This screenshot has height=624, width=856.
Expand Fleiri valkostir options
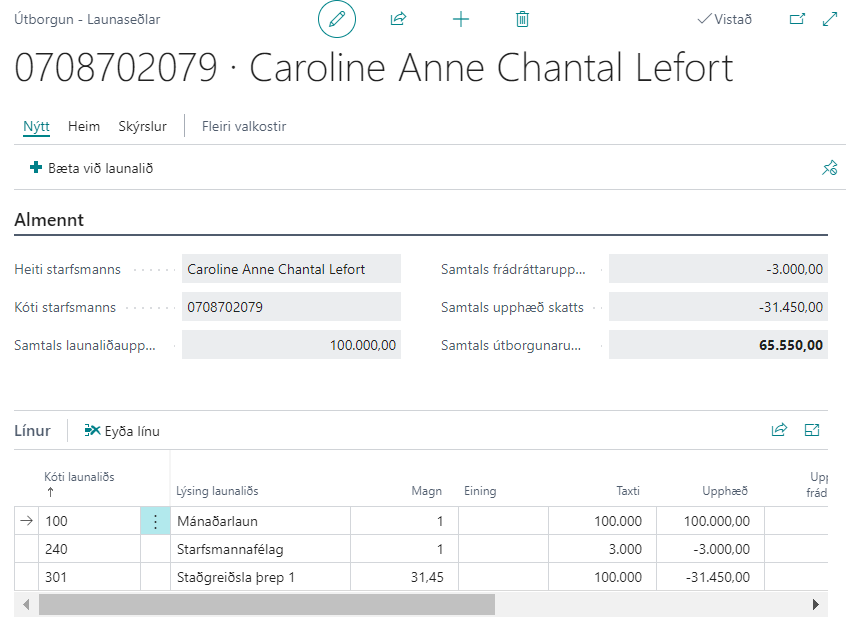[x=244, y=126]
